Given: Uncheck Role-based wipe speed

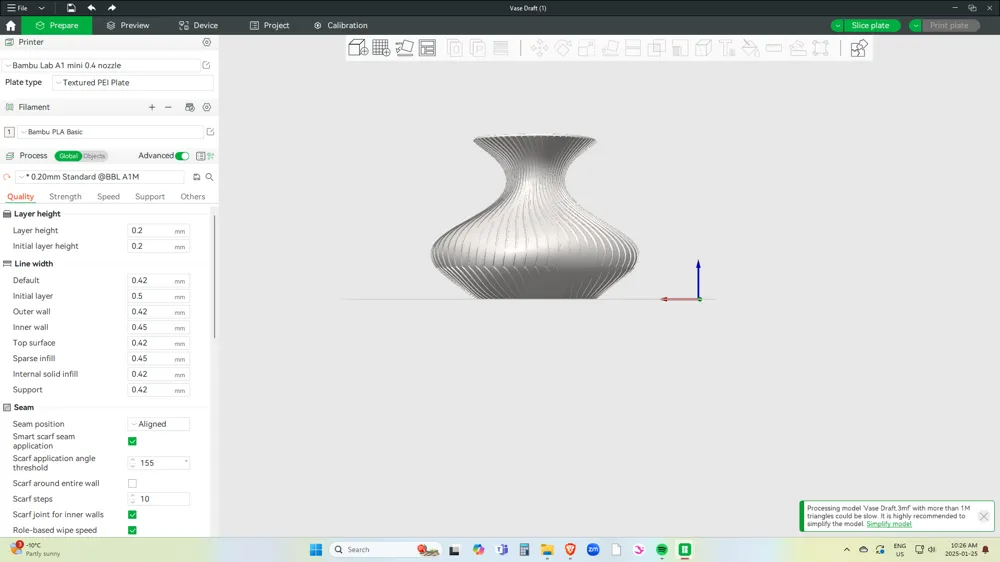Looking at the screenshot, I should click(132, 530).
